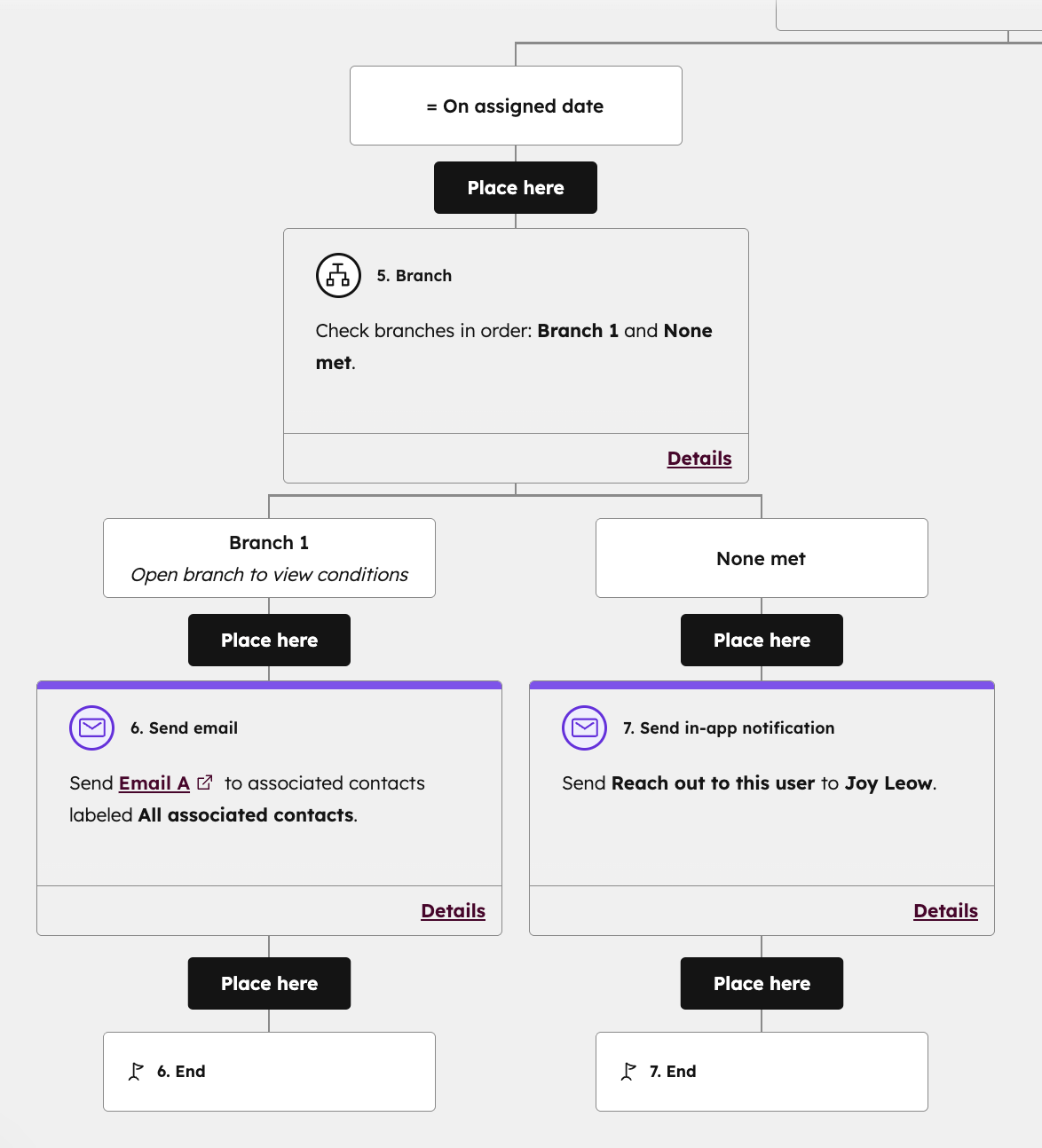The height and width of the screenshot is (1148, 1042).
Task: Select the None met branch card
Action: [x=761, y=558]
